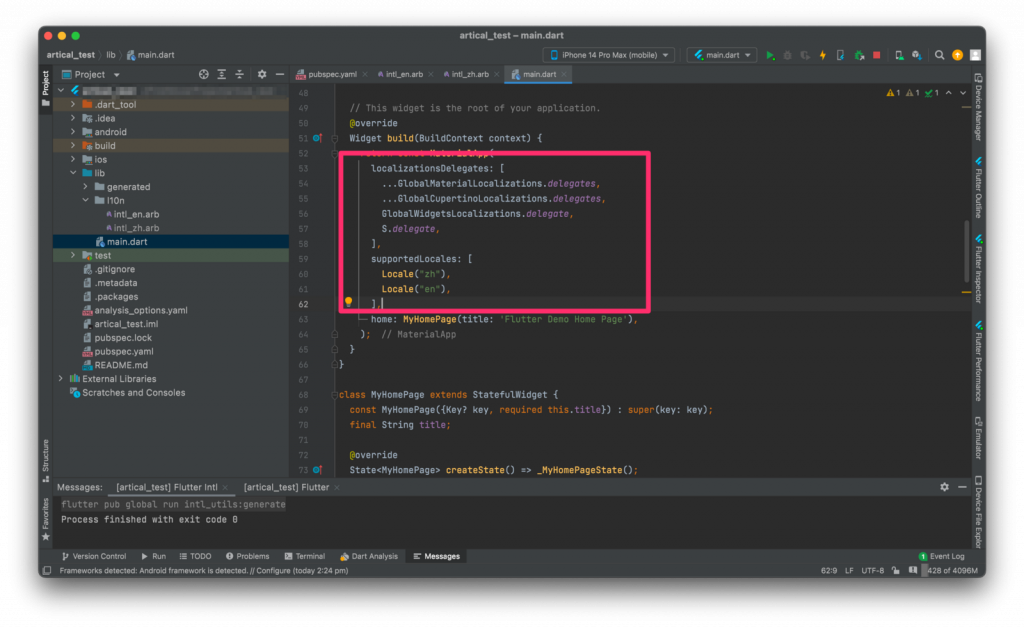Open Flutter Outline side panel
This screenshot has height=628, width=1024.
pos(978,187)
